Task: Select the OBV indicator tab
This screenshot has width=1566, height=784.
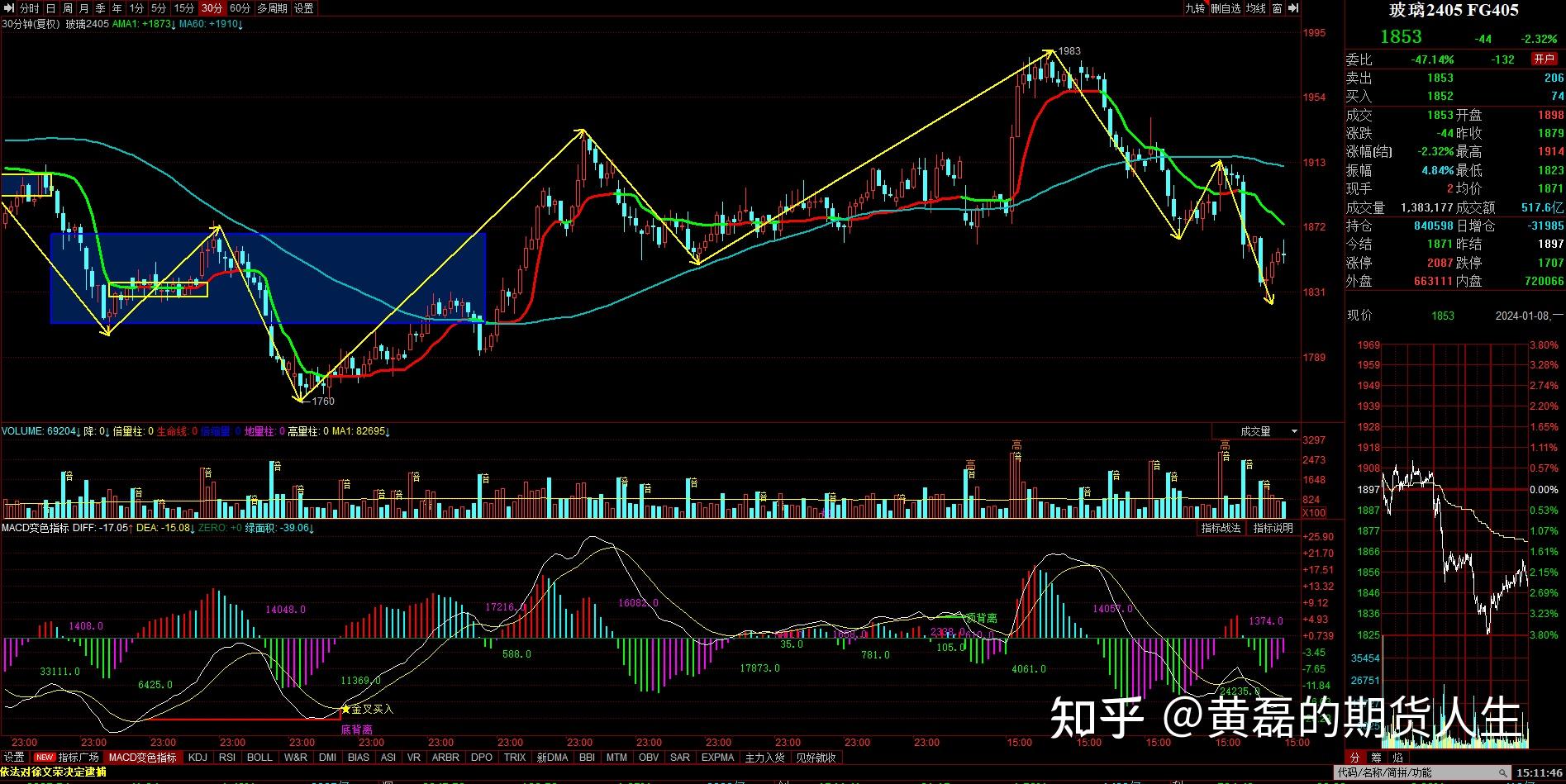Action: pos(649,757)
